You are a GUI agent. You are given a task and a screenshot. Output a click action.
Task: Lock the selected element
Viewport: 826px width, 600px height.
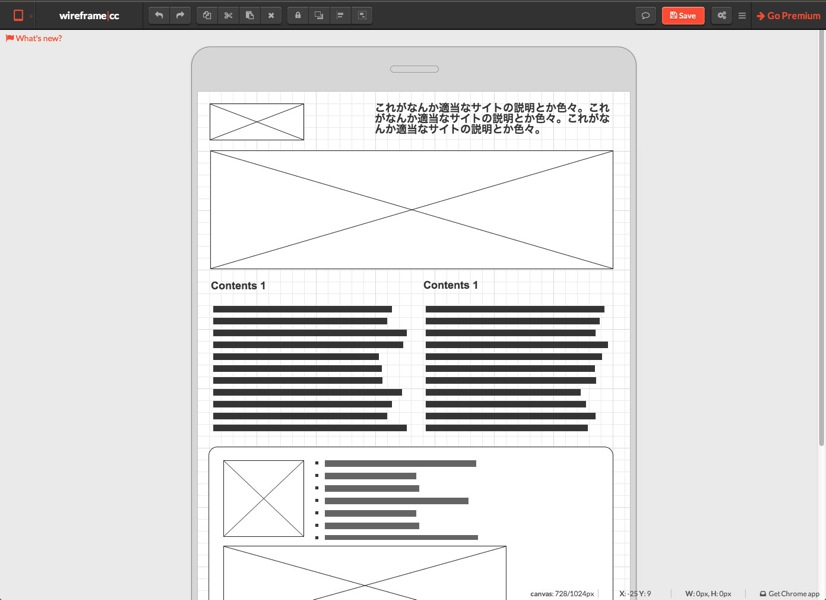point(300,15)
